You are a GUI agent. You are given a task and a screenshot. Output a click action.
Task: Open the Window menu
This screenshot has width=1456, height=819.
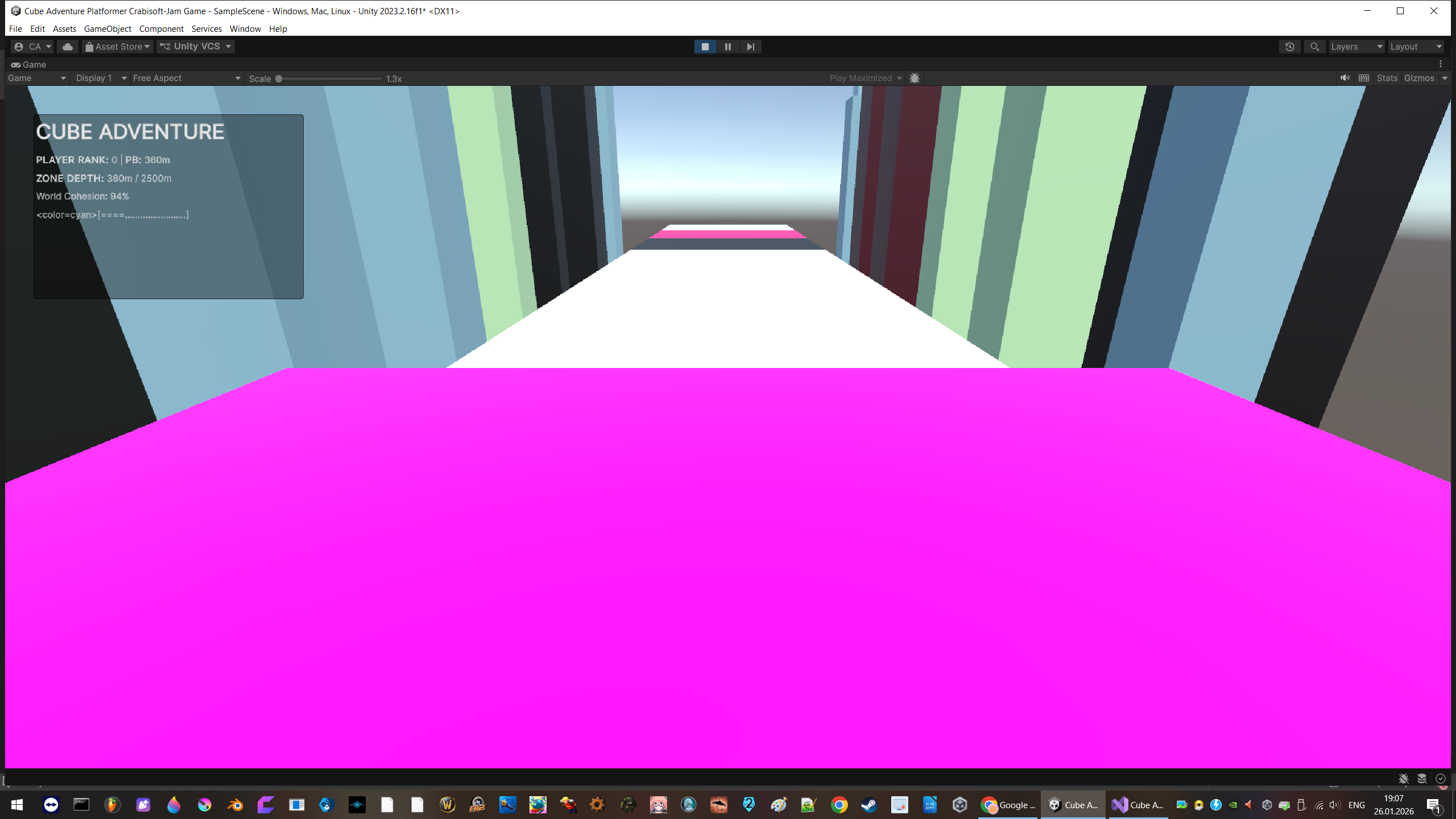(x=245, y=28)
